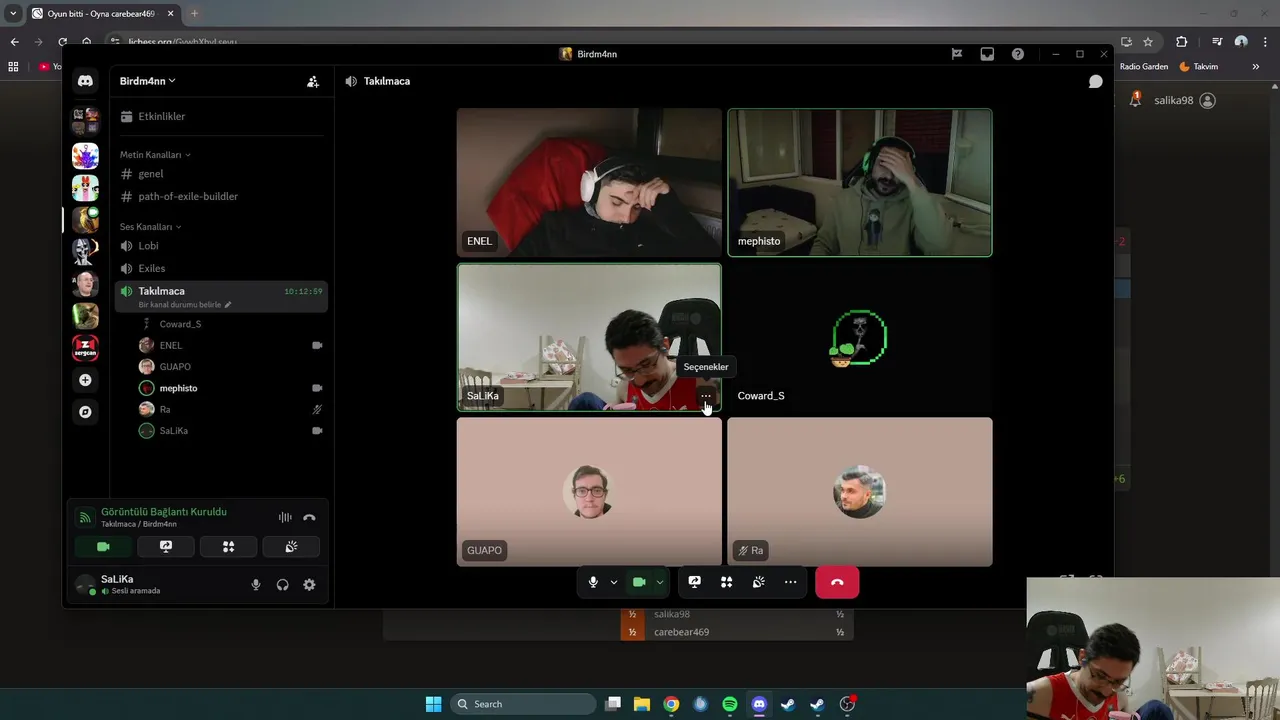Viewport: 1280px width, 720px height.
Task: Select the Takılmaca voice channel
Action: [x=221, y=296]
